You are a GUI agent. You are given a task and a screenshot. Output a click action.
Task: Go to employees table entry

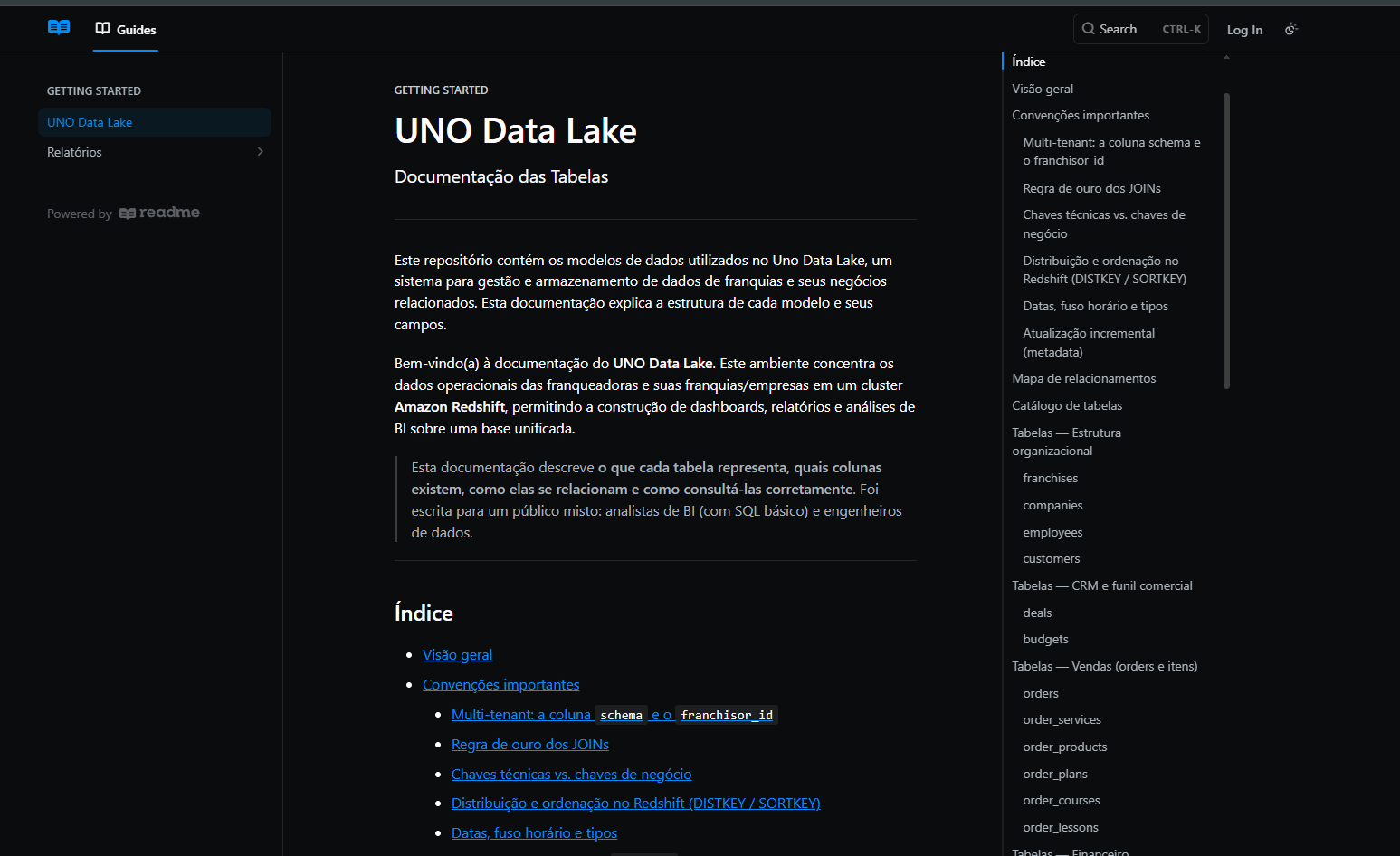(1052, 532)
